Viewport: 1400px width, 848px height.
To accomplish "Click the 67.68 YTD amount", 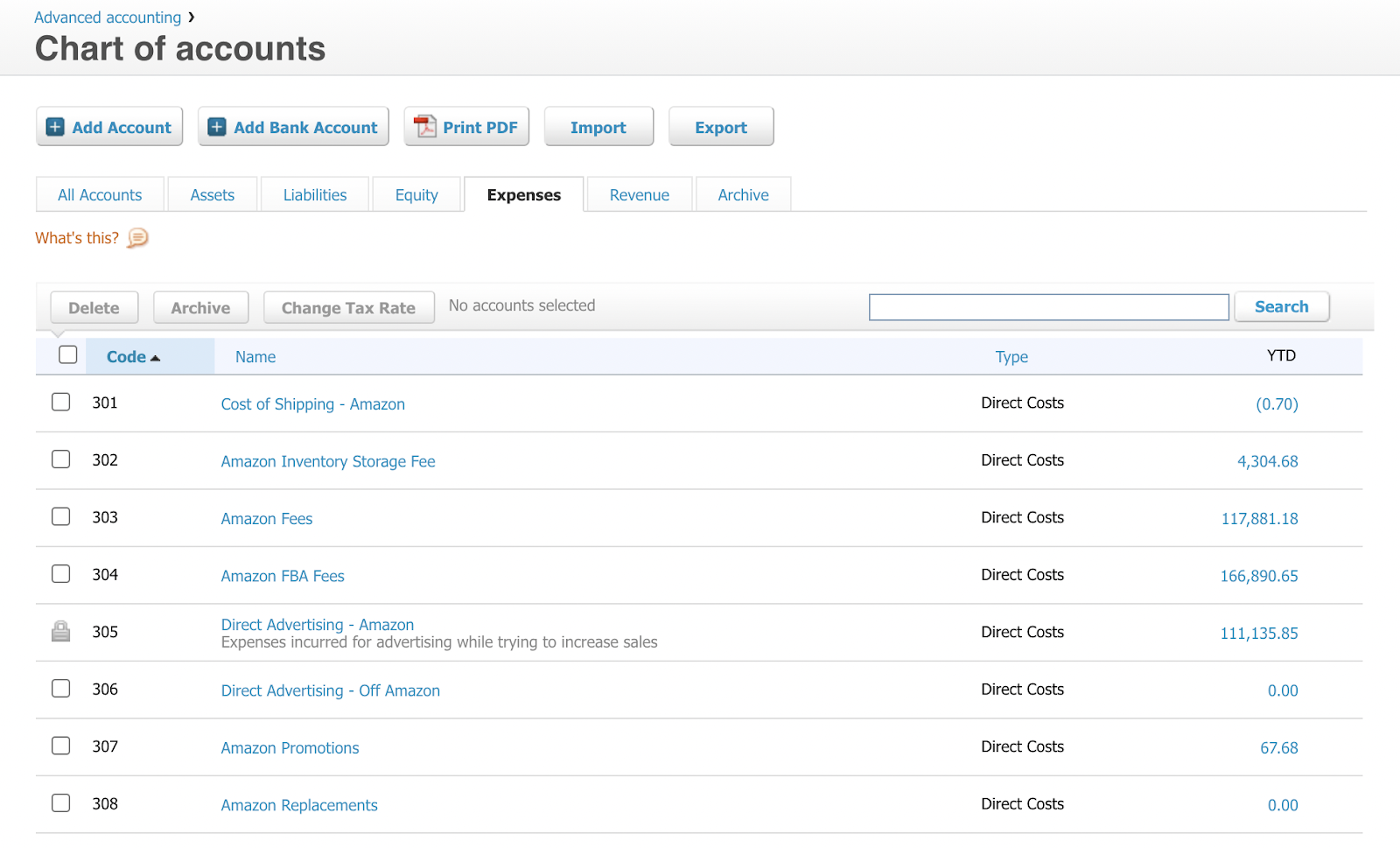I will [1279, 748].
